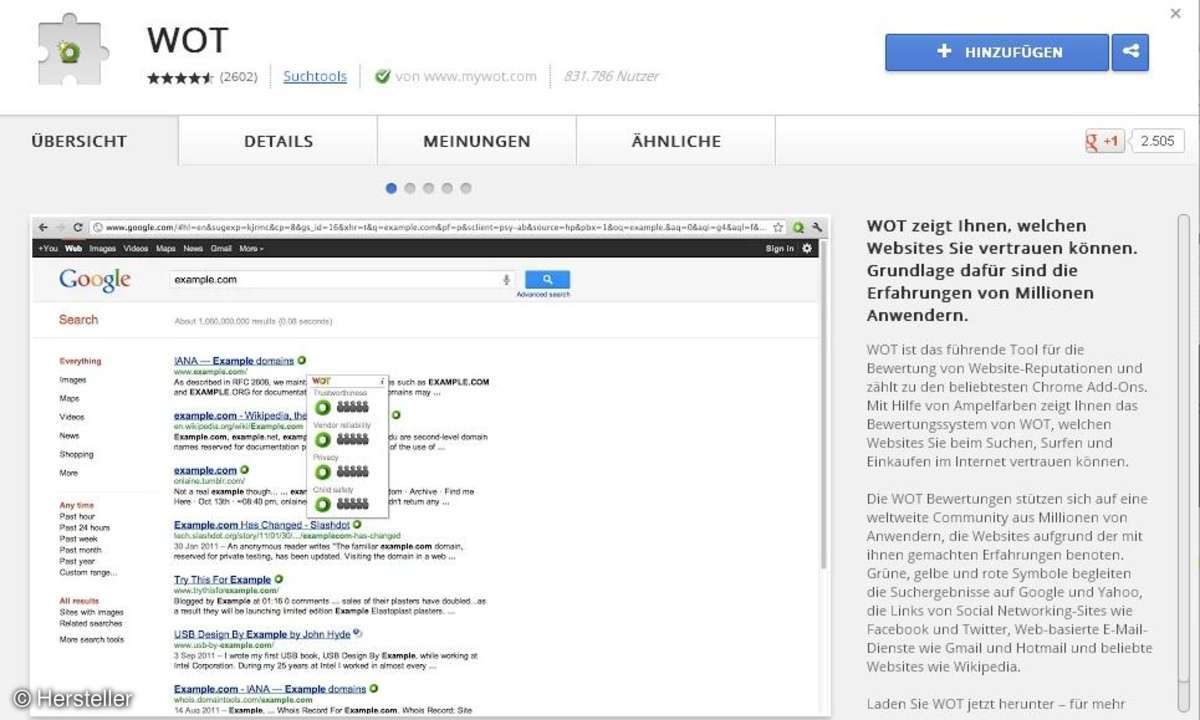This screenshot has width=1200, height=720.
Task: Expand More under the Shopping sidebar entry
Action: coord(68,472)
